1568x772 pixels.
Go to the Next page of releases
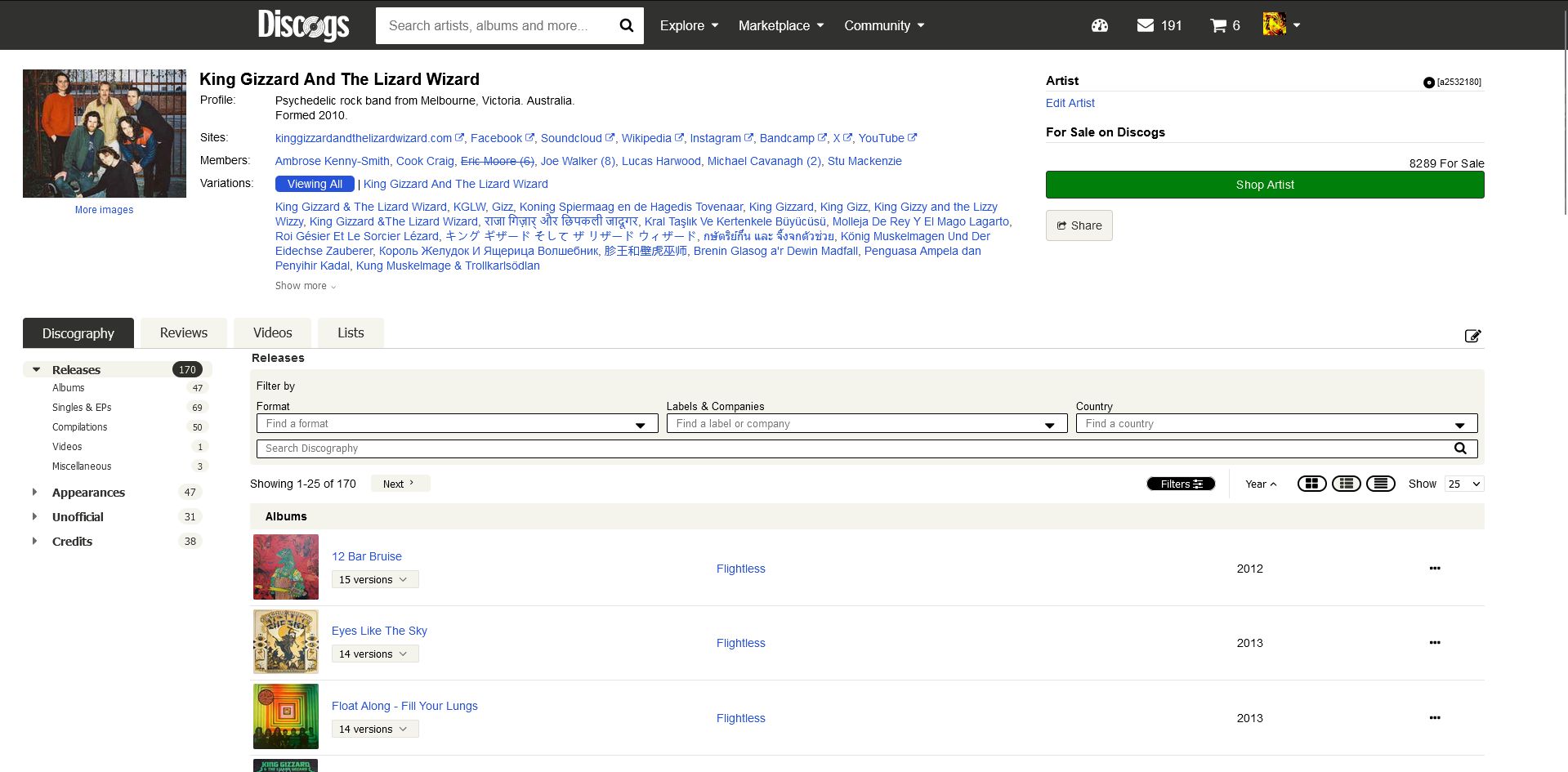pos(400,484)
